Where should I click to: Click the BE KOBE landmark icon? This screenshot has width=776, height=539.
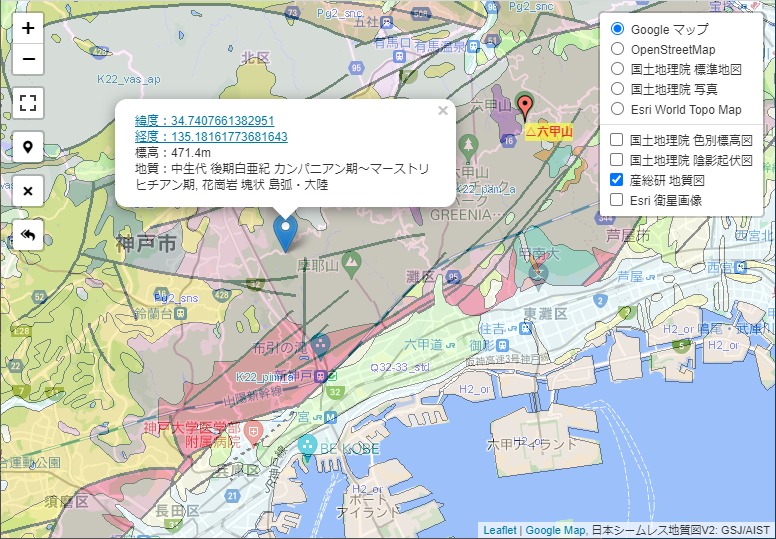[x=307, y=446]
